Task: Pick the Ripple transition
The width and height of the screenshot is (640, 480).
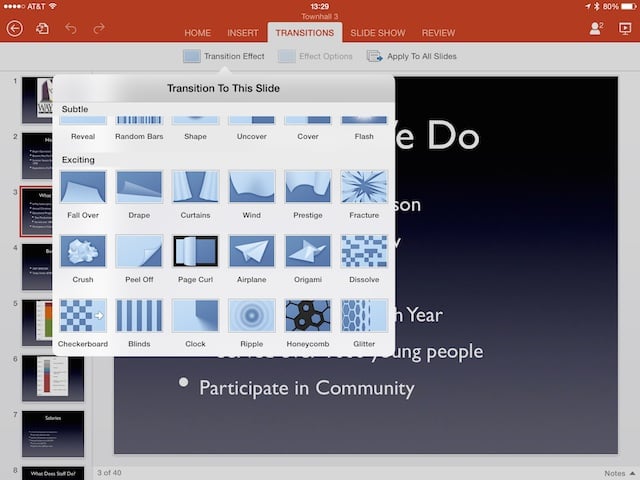Action: pos(251,316)
